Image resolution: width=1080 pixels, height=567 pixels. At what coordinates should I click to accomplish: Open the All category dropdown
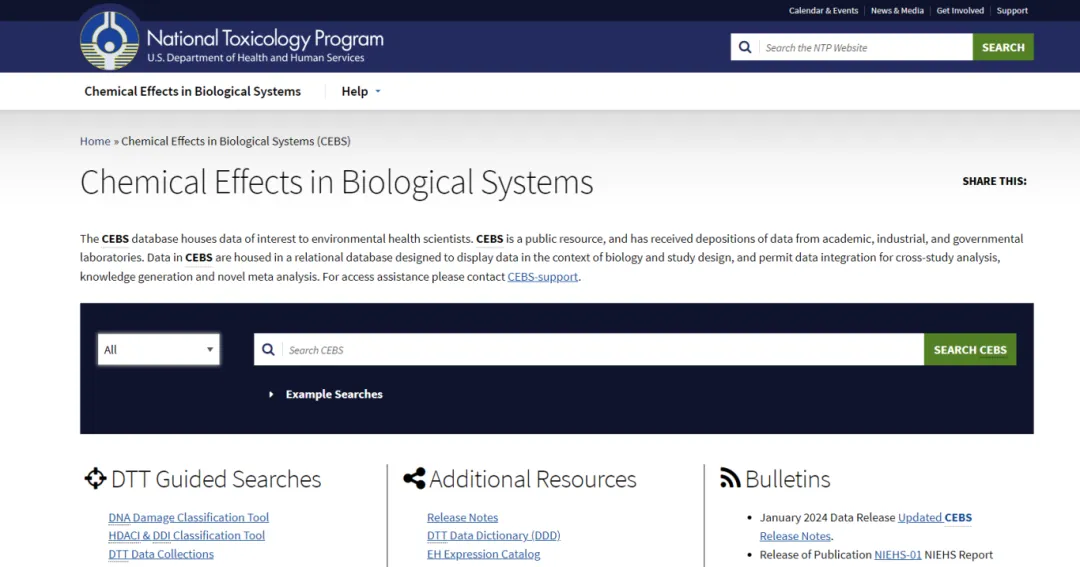point(158,349)
